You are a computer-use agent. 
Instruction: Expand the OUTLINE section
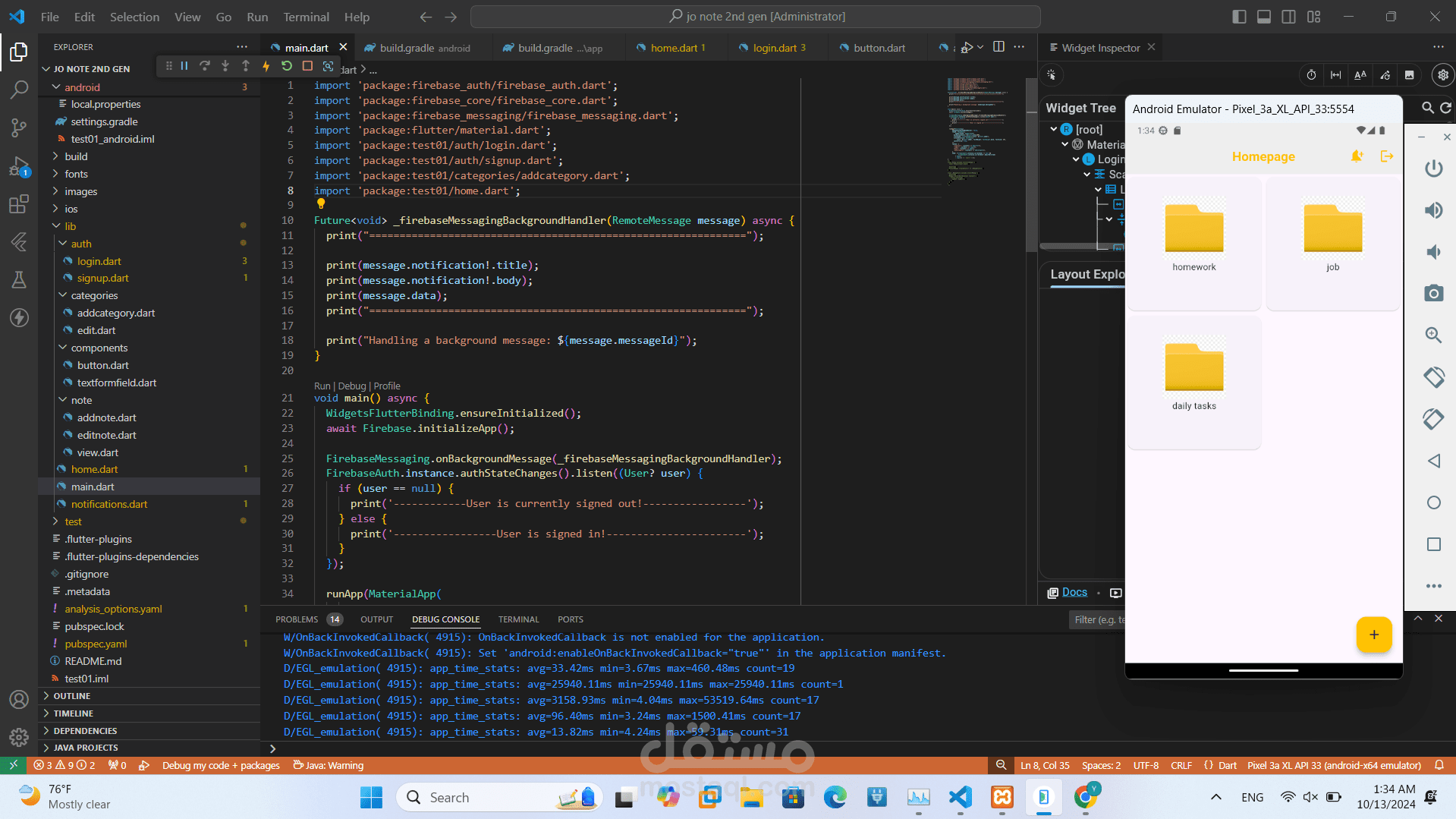point(71,696)
